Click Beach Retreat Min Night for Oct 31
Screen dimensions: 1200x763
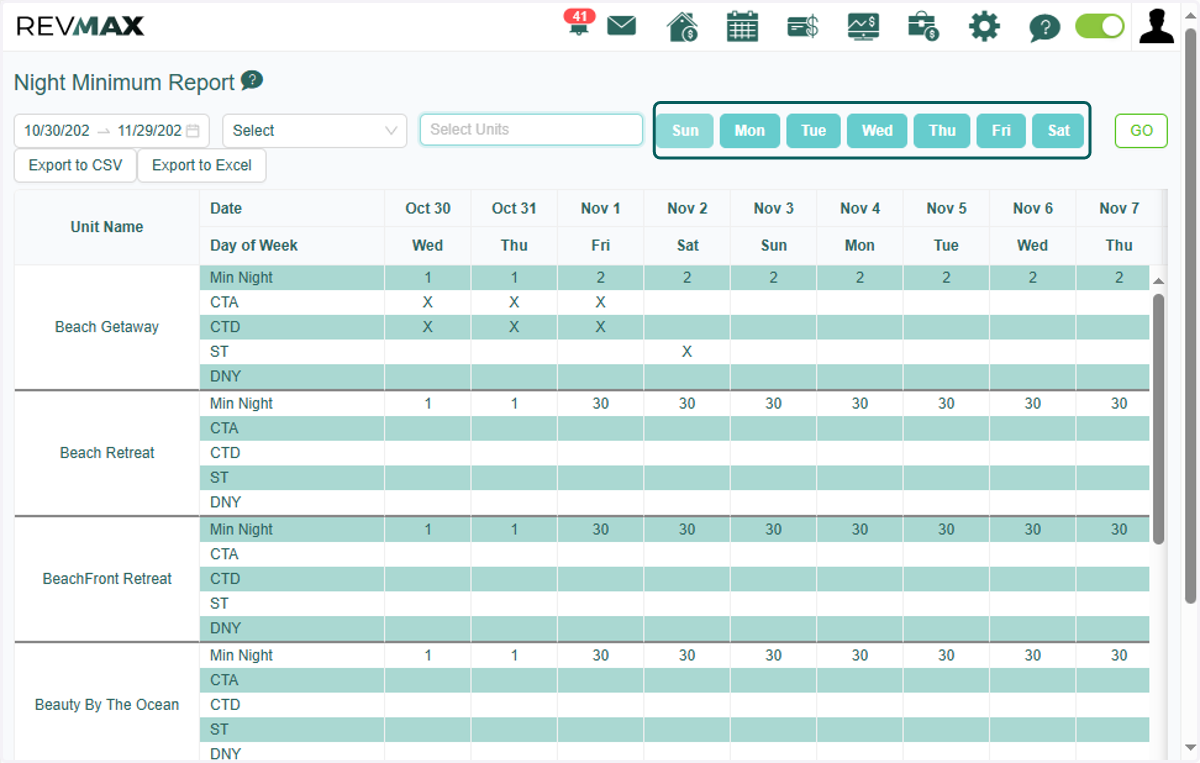(x=514, y=403)
